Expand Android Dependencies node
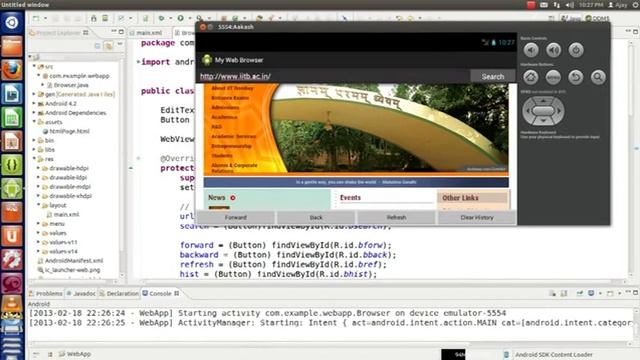Screen dimensions: 640x360 34,113
